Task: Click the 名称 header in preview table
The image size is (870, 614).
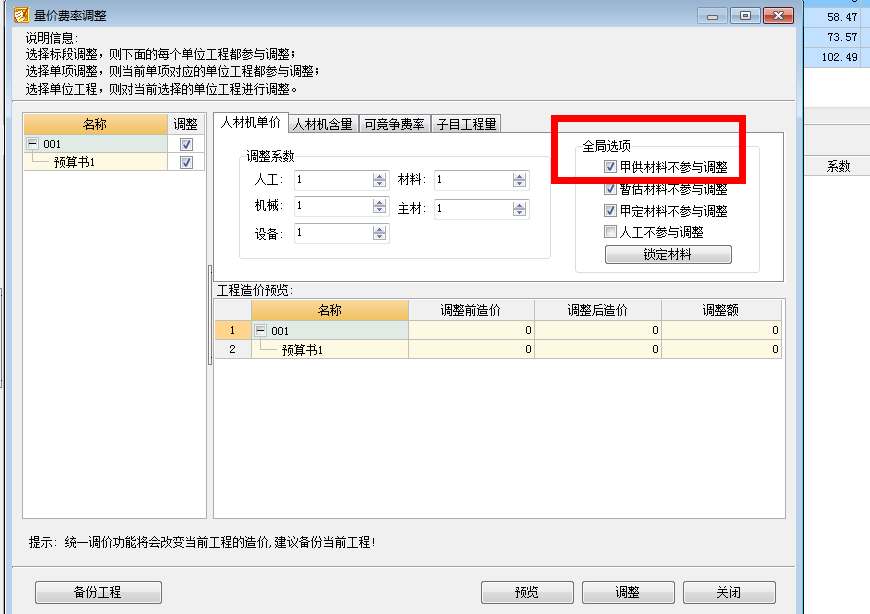Action: click(x=330, y=310)
